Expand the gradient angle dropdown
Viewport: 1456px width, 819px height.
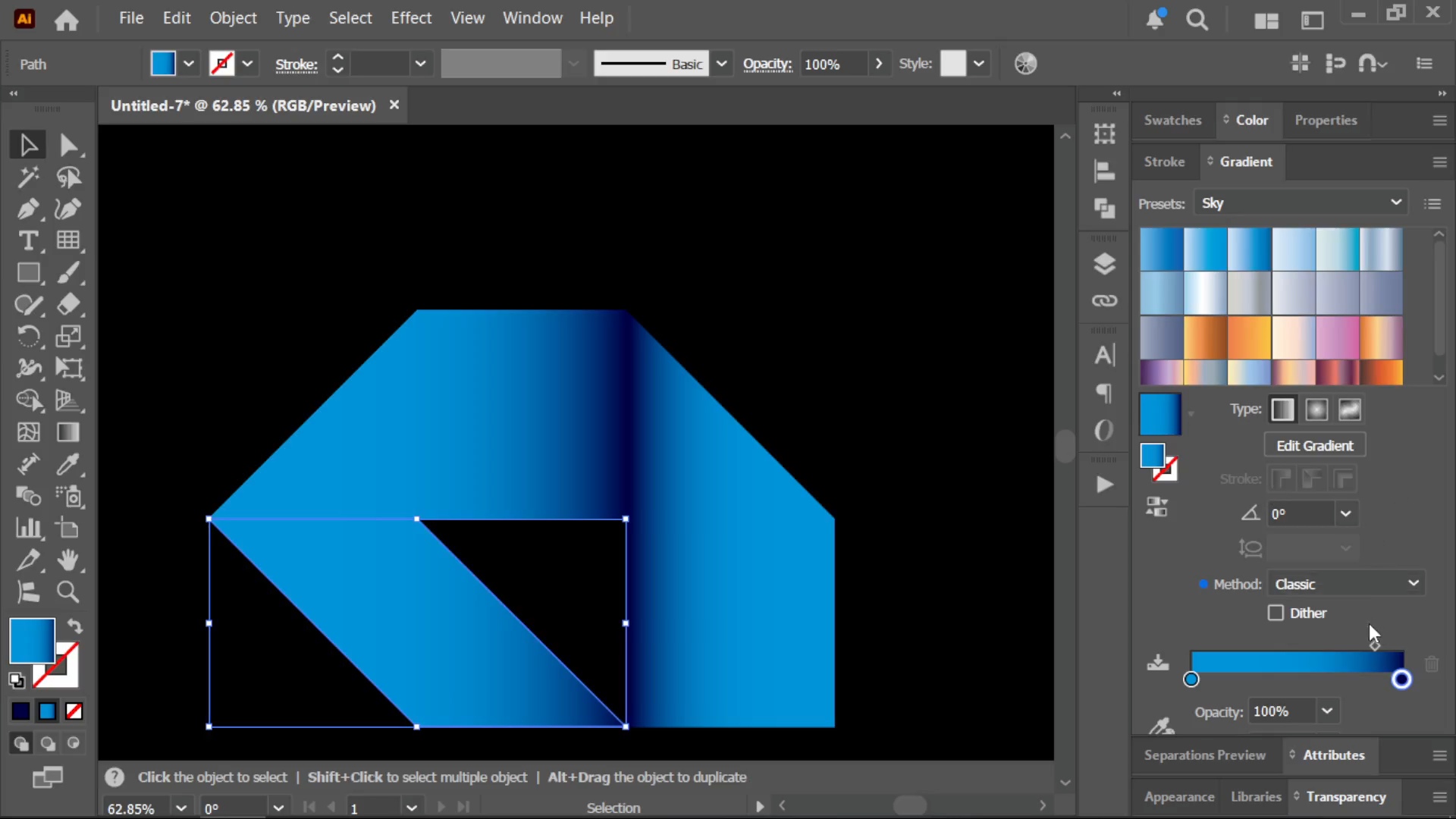pos(1345,513)
